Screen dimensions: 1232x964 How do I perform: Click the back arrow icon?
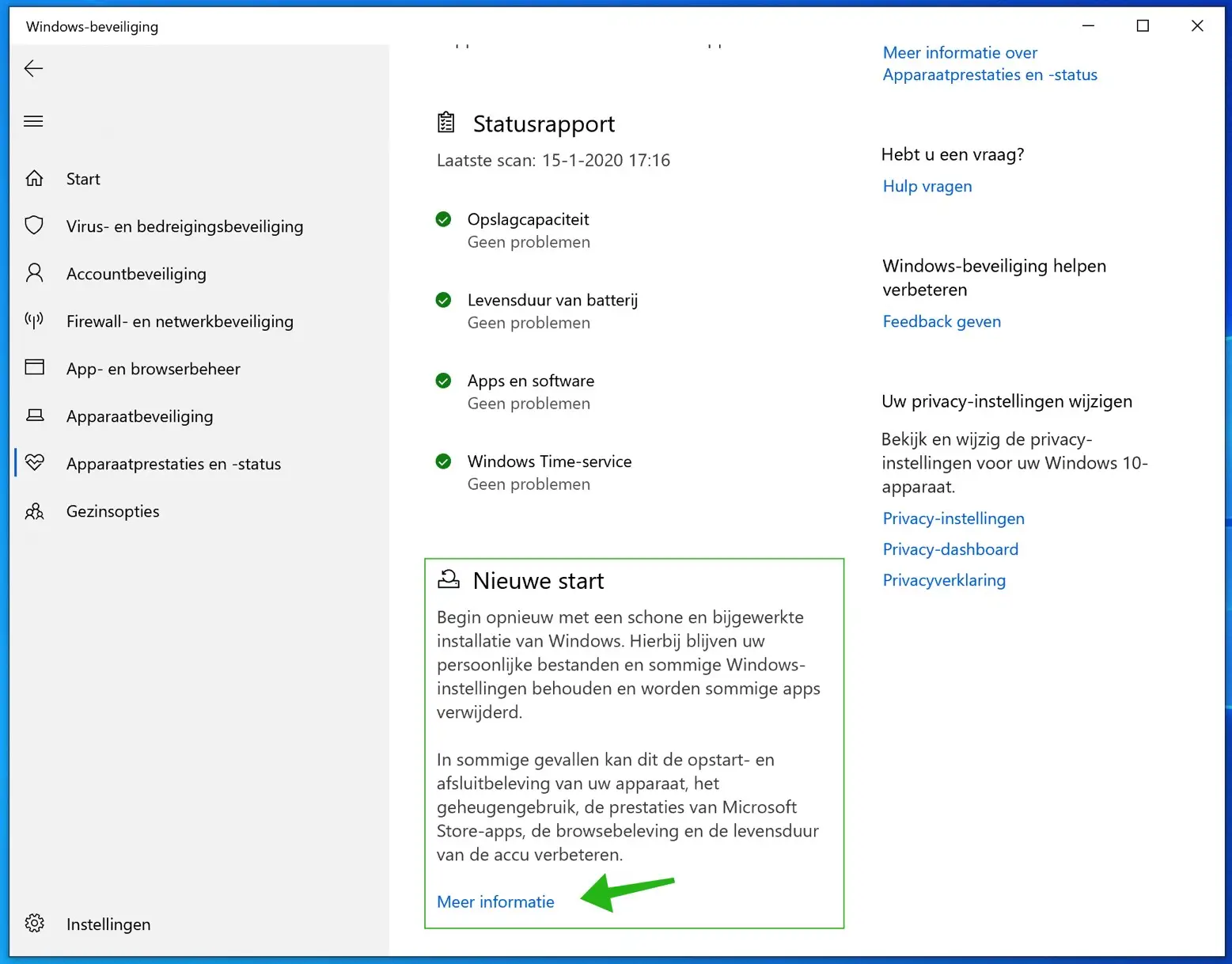[x=33, y=69]
